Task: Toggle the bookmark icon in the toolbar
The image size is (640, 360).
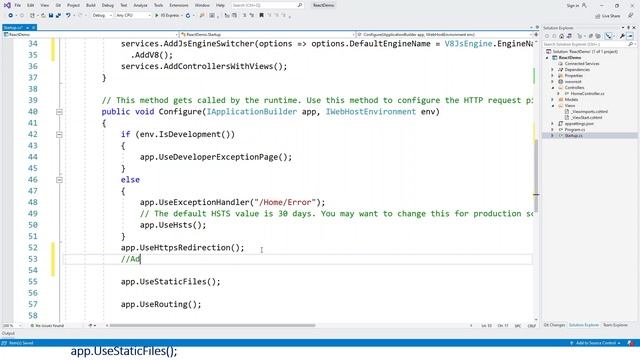Action: [x=261, y=16]
